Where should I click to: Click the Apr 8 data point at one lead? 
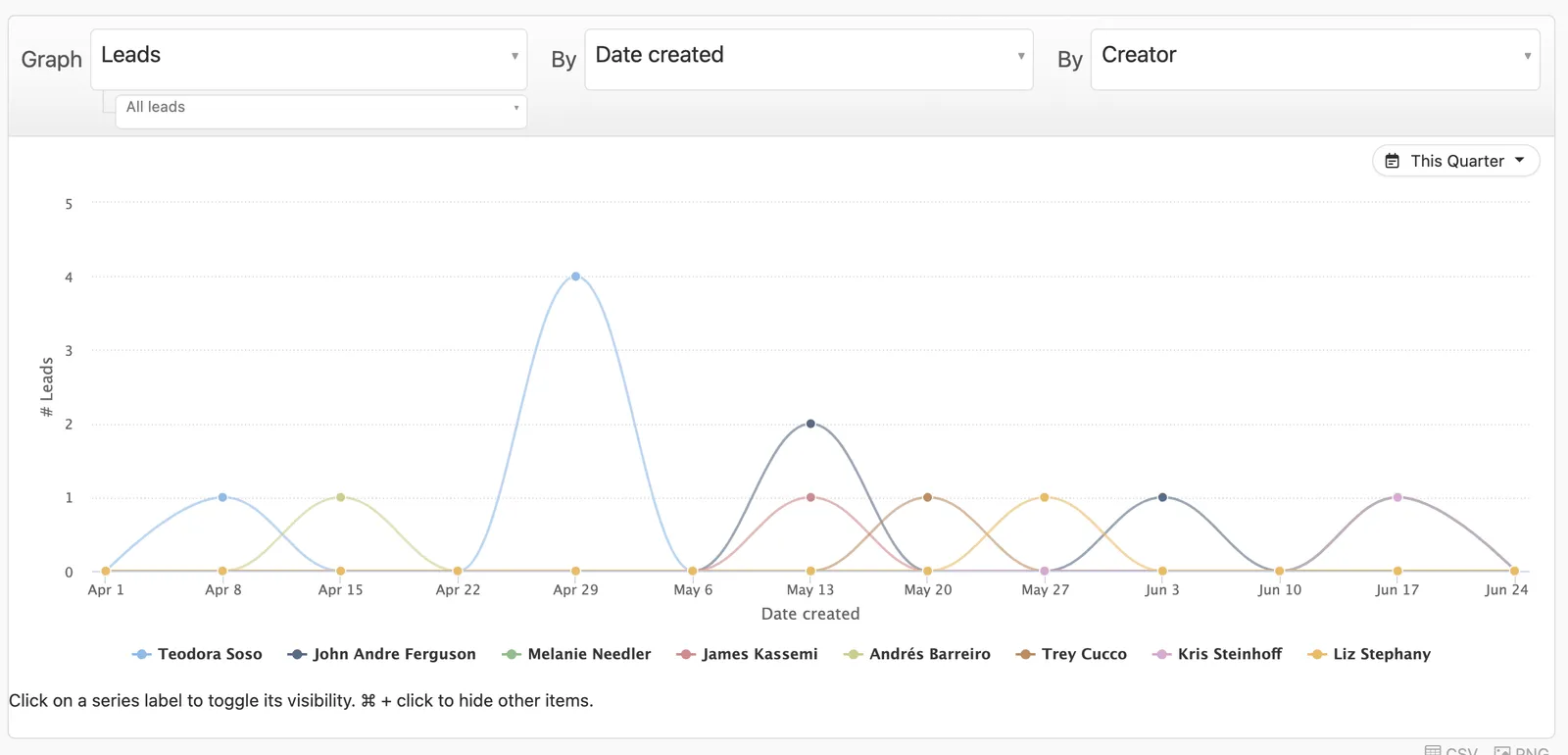[x=222, y=497]
